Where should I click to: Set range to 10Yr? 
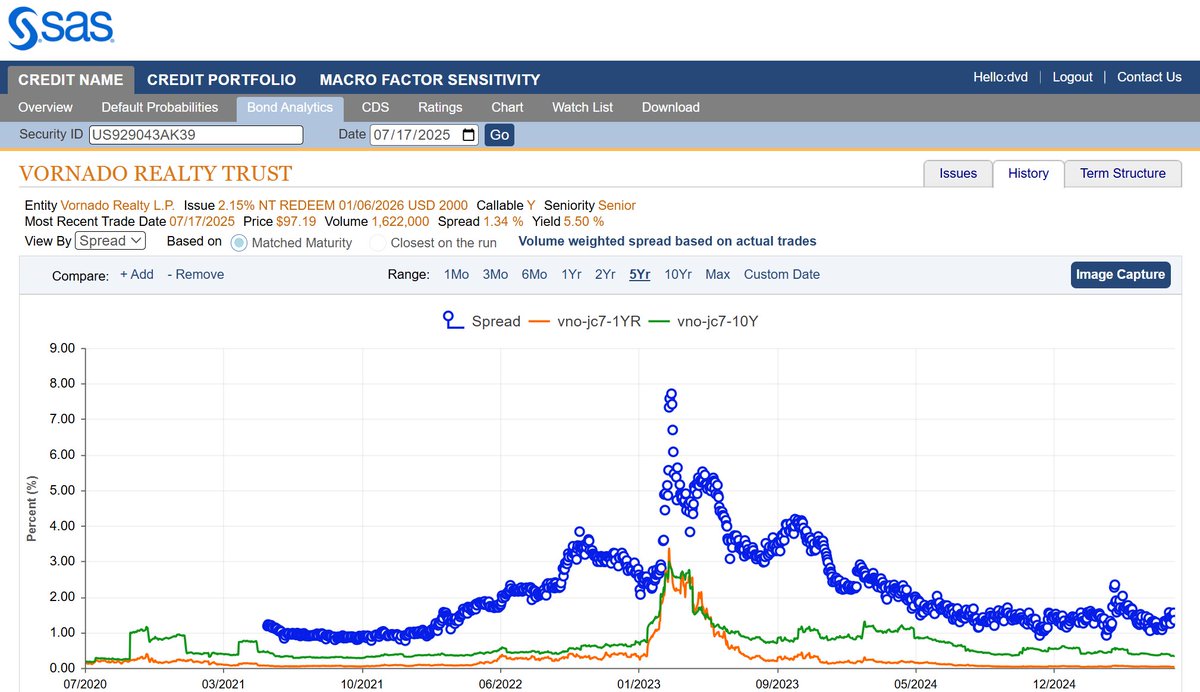677,274
